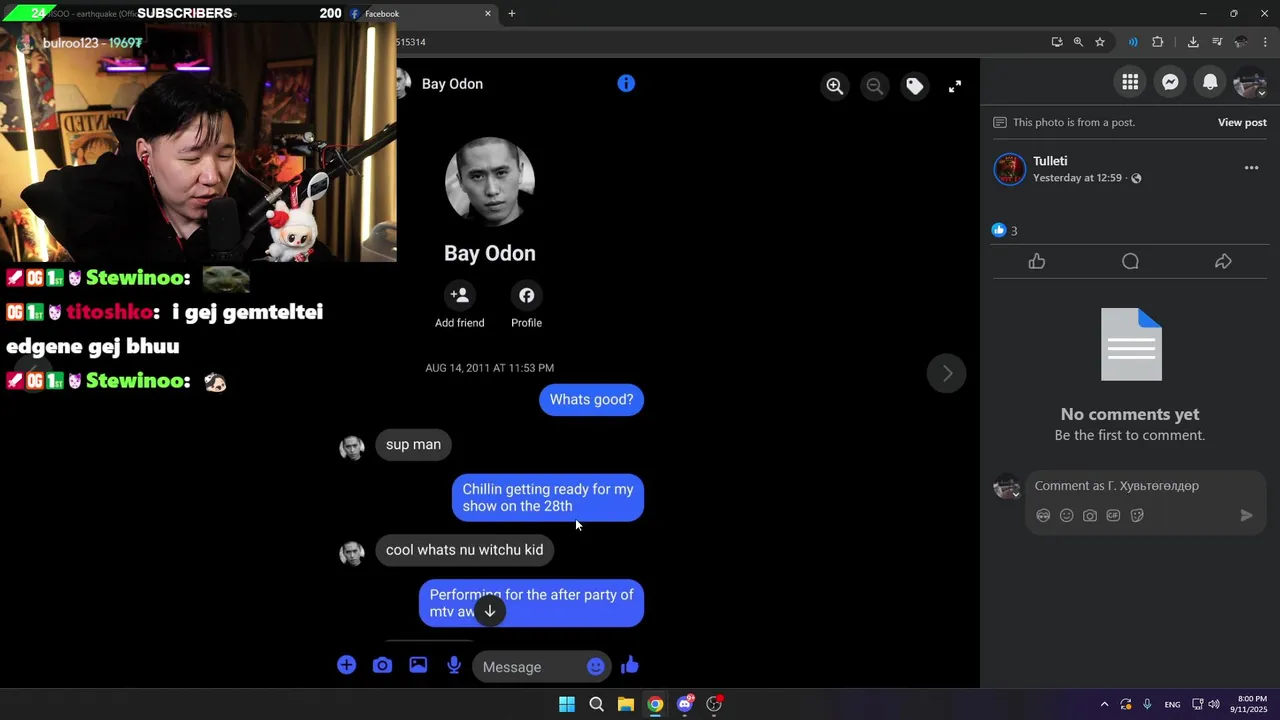Click the blue info icon beside Bay Odon
Screen dimensions: 1280x720
coord(626,84)
